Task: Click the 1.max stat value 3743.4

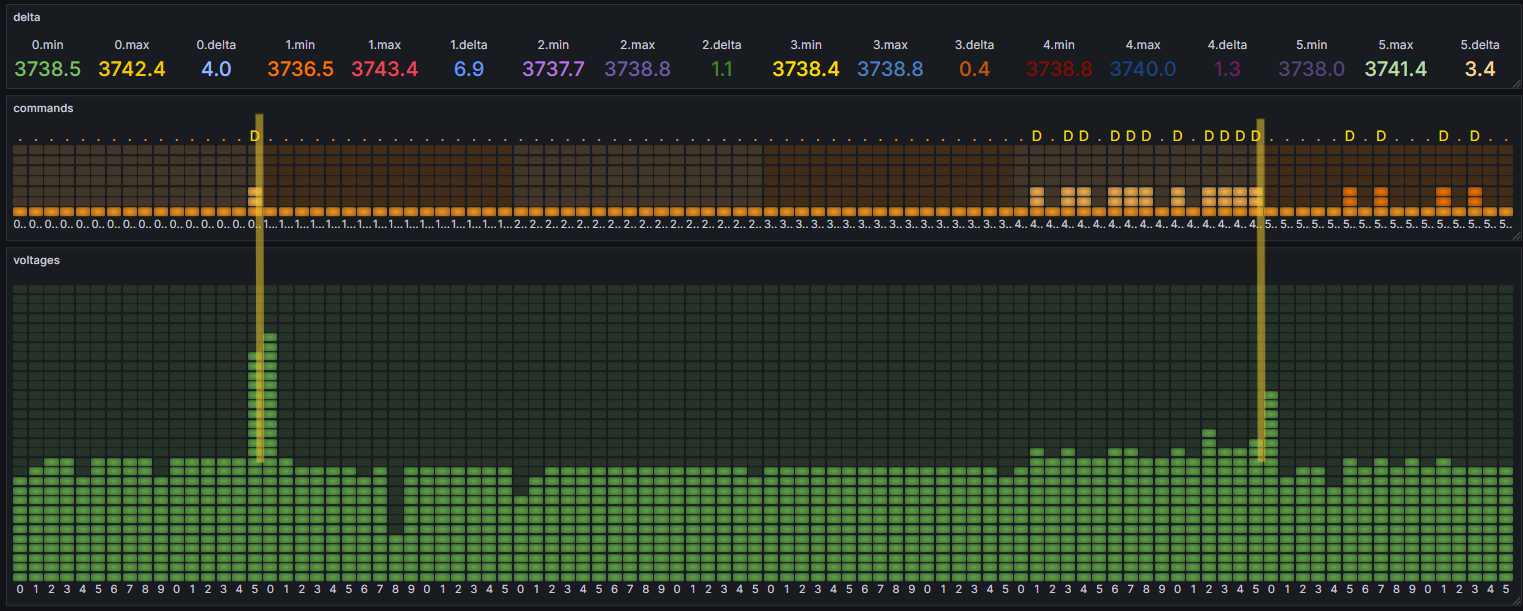Action: point(384,69)
